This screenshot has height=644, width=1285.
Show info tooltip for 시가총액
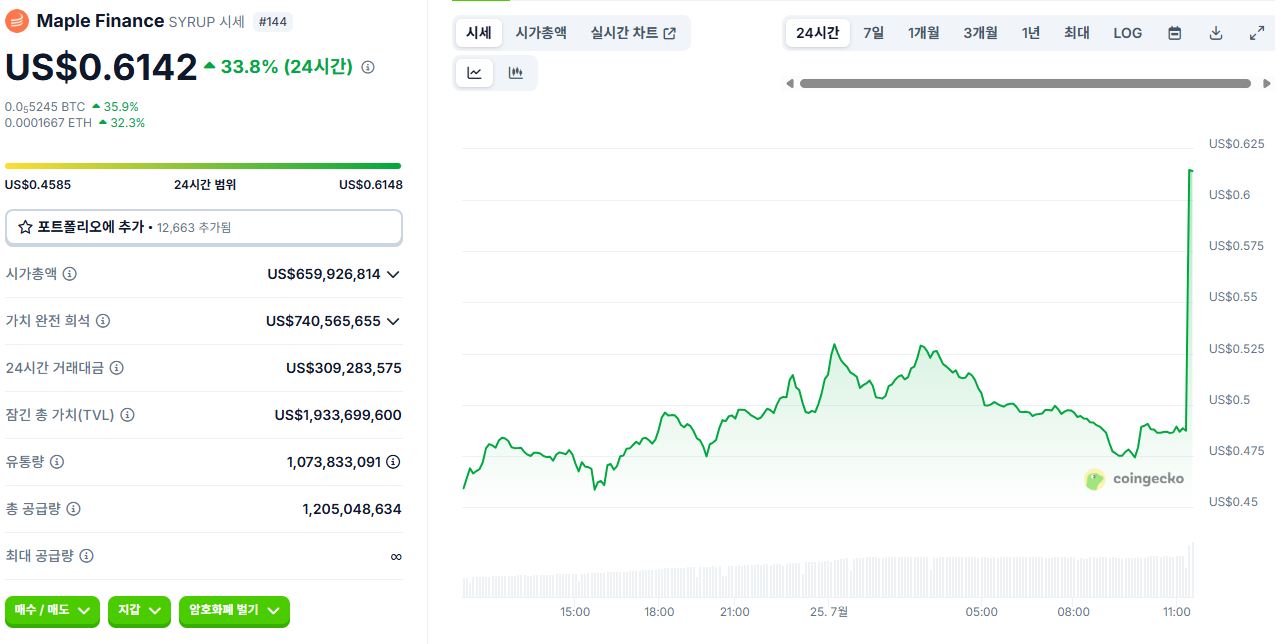(70, 273)
